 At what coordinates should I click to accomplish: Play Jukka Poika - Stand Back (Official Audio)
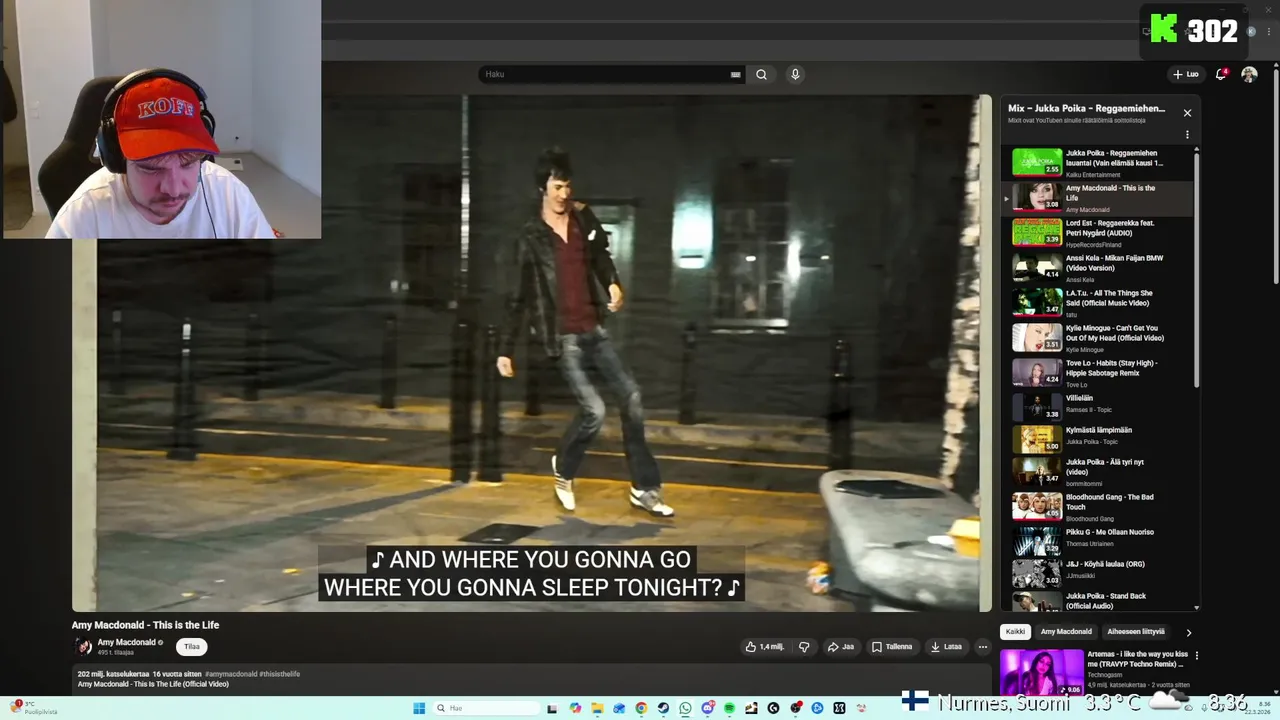[1098, 601]
